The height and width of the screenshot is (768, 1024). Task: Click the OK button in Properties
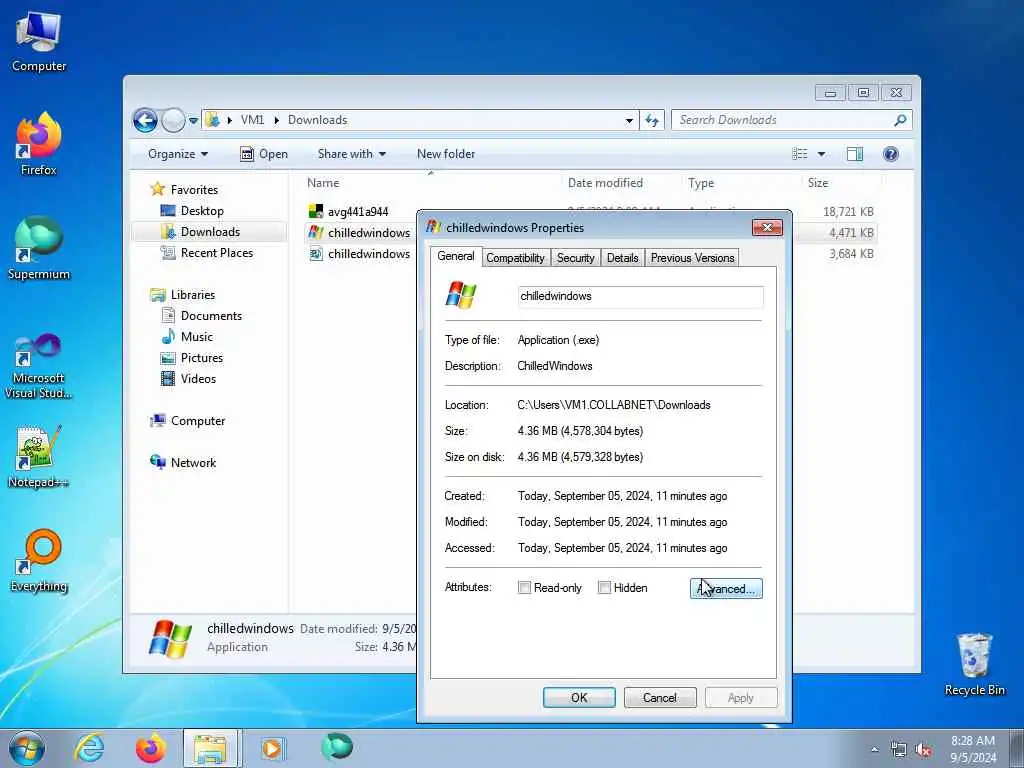579,697
